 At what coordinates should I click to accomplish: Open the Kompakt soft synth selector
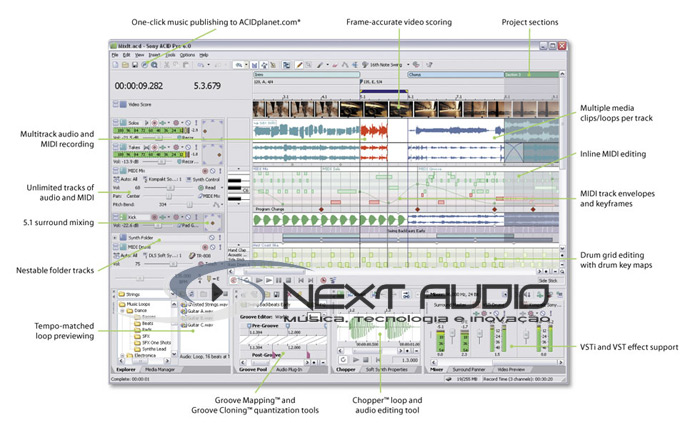[163, 179]
